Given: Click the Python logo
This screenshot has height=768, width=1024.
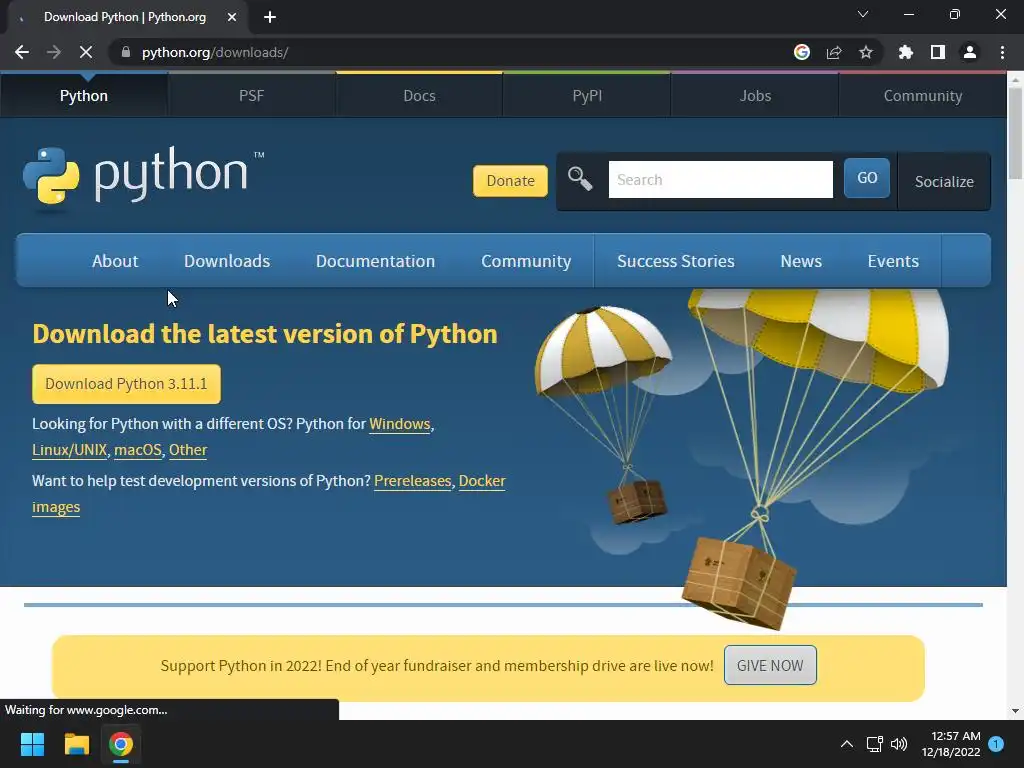Looking at the screenshot, I should pos(143,175).
